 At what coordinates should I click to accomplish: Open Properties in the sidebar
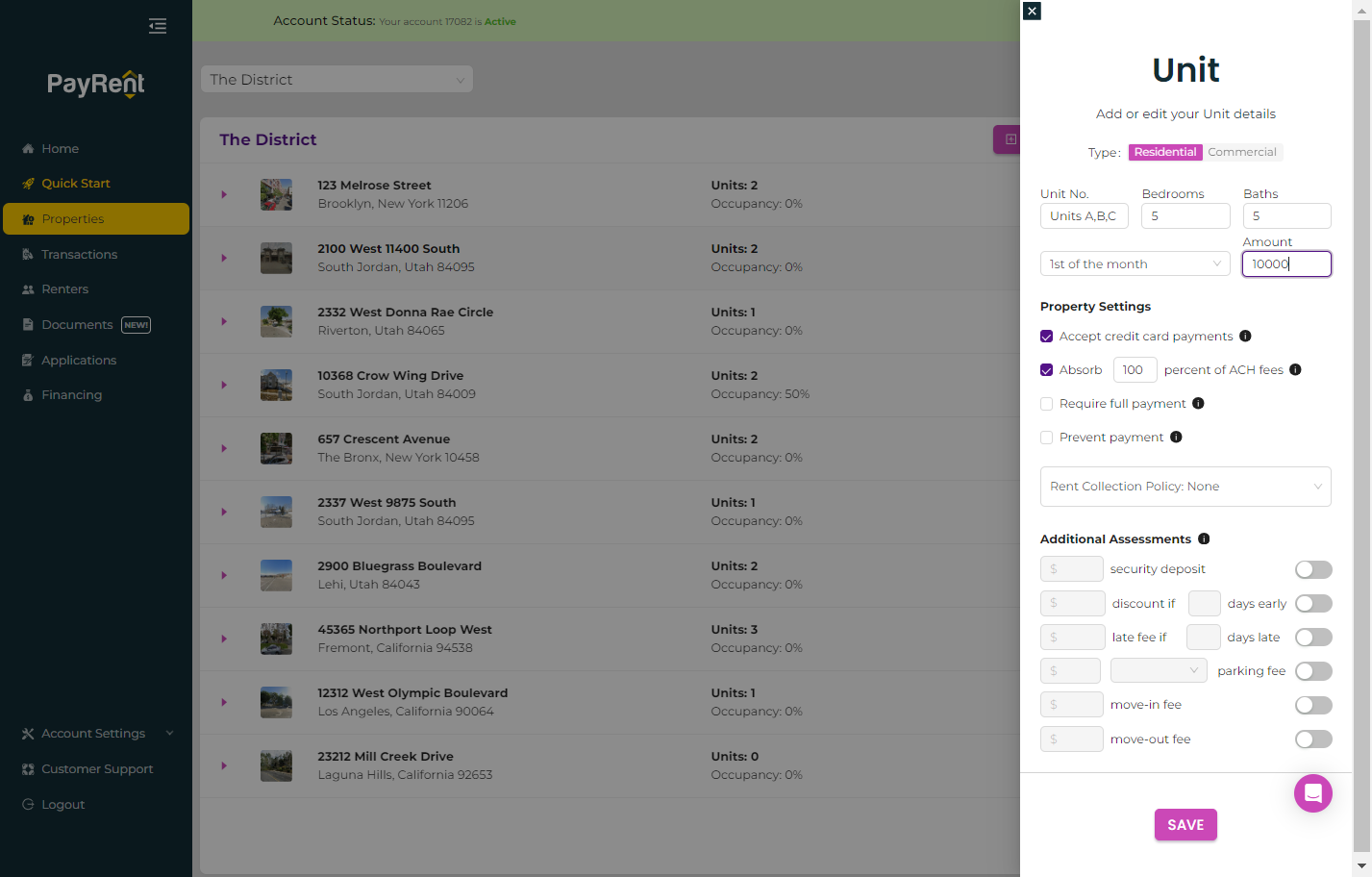(x=96, y=219)
